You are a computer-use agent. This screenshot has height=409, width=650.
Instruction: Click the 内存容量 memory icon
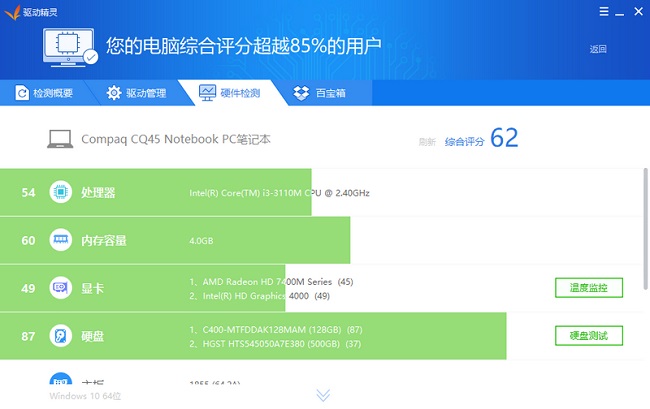coord(61,240)
